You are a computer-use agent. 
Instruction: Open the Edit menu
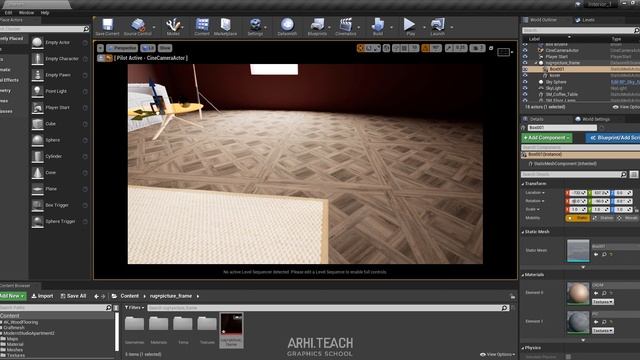coord(8,13)
